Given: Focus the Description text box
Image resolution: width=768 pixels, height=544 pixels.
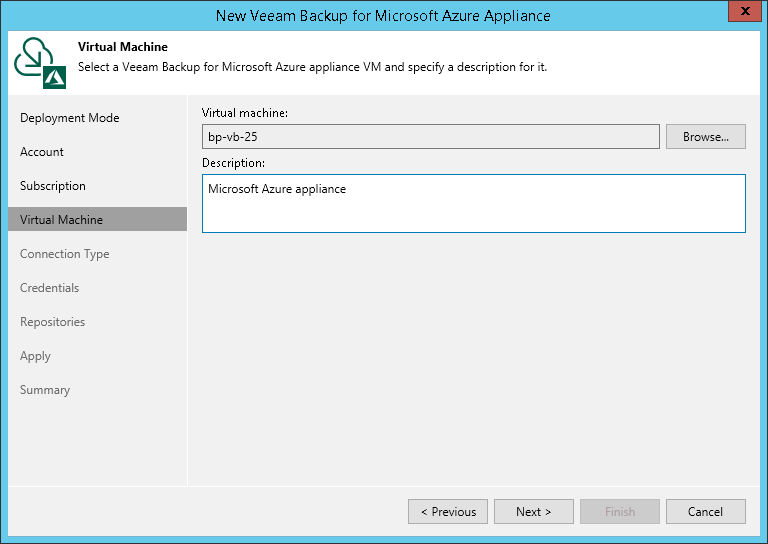Looking at the screenshot, I should click(474, 203).
